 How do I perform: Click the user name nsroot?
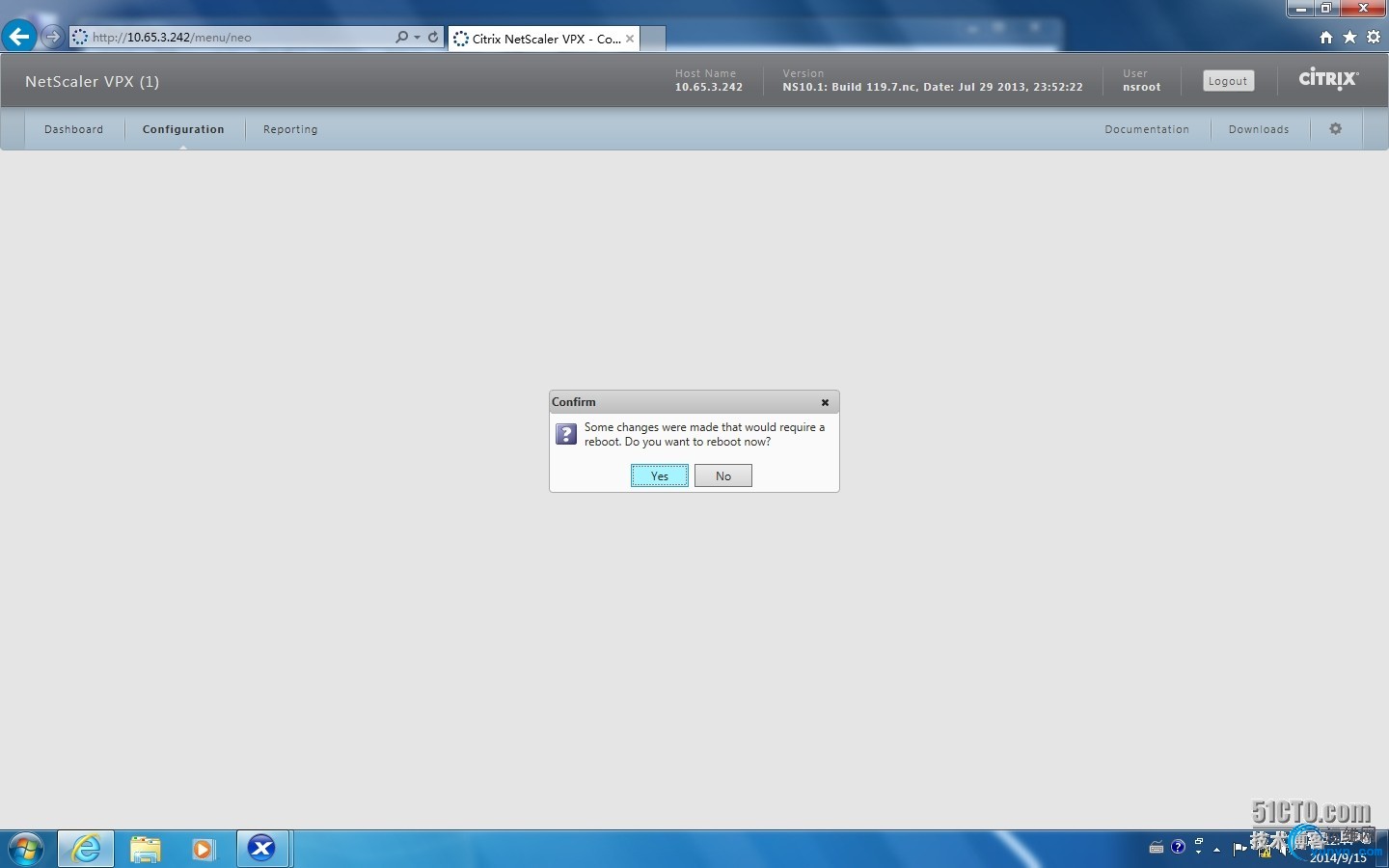pos(1142,87)
